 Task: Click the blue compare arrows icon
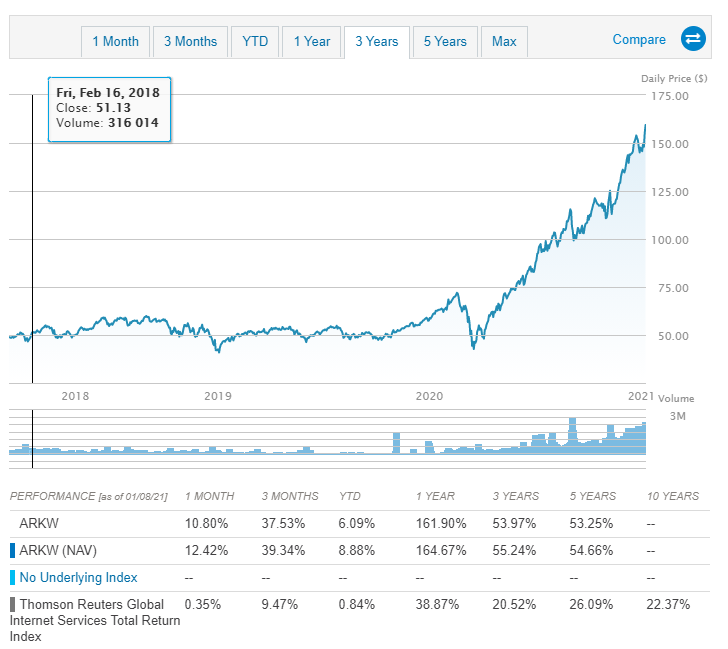[693, 39]
